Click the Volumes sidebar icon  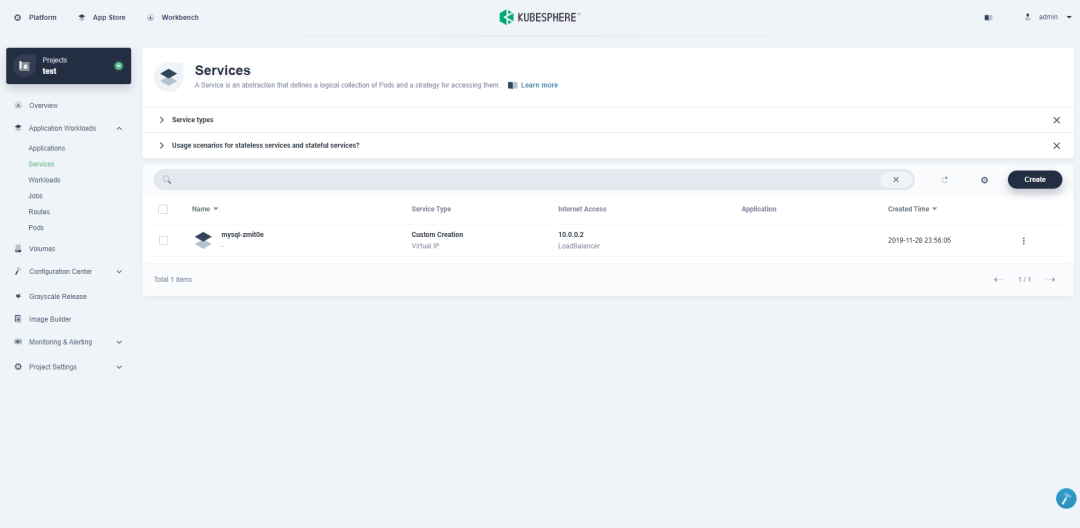tap(18, 249)
